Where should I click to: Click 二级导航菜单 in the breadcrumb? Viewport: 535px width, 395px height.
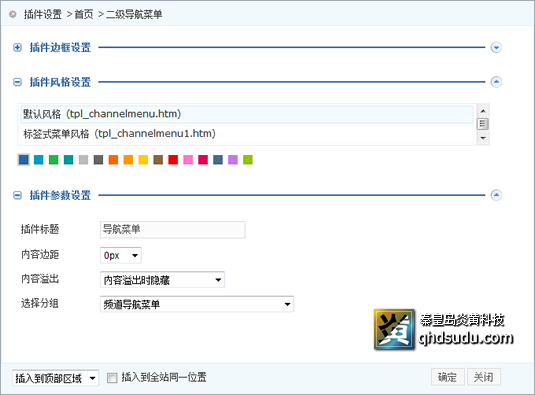point(134,14)
